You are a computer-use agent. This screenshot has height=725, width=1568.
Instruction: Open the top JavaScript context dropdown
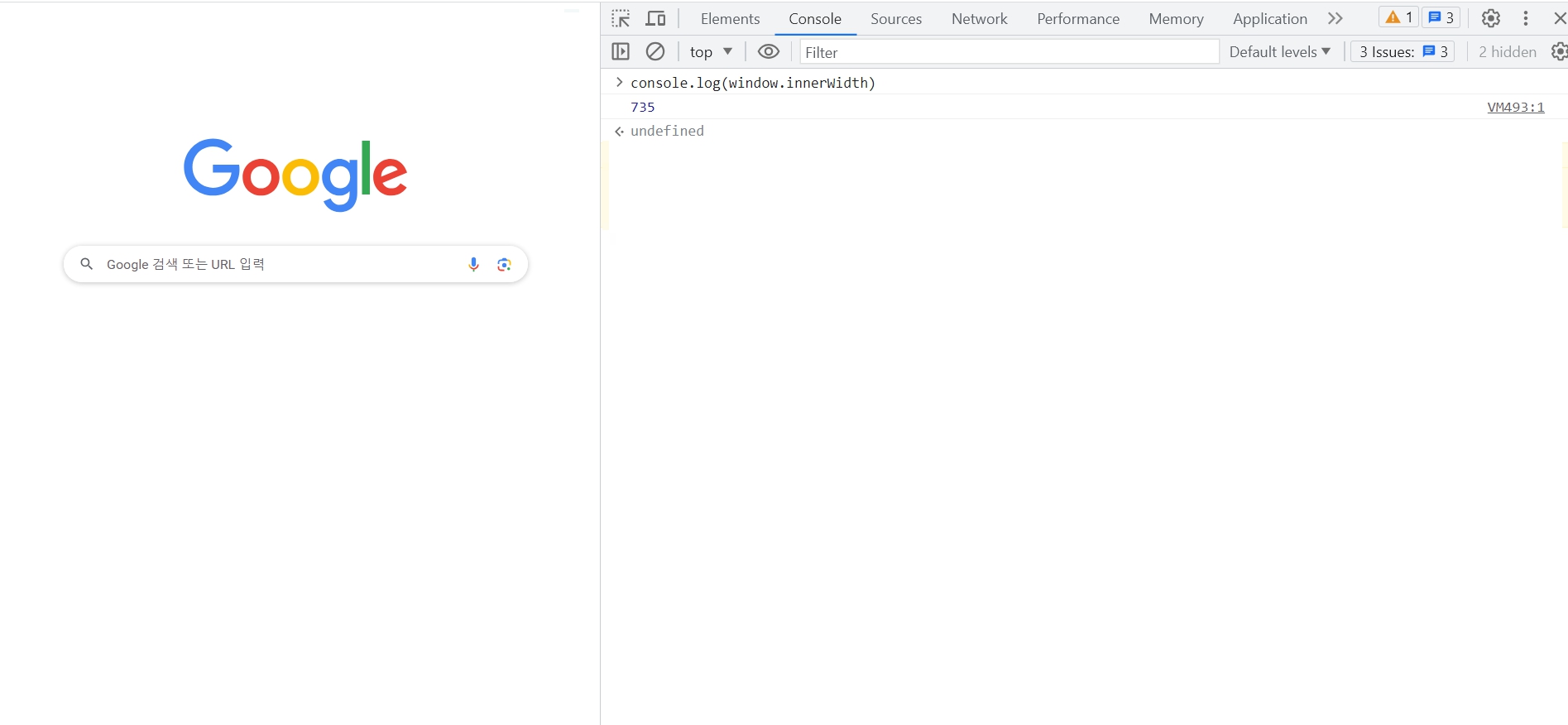point(711,51)
